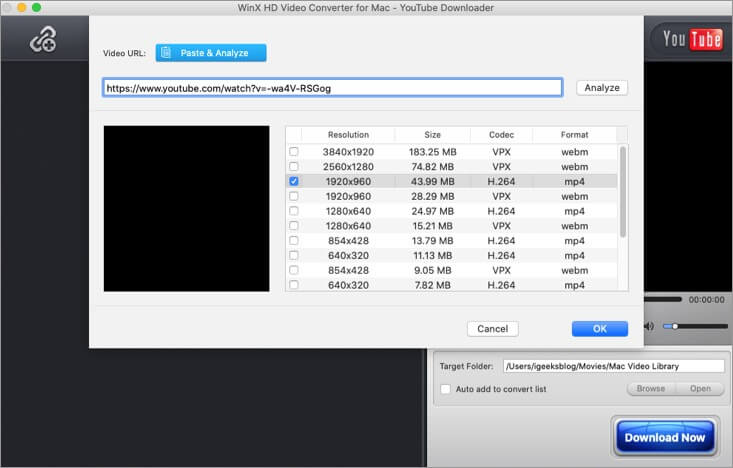
Task: Click the Analyze button
Action: 602,88
